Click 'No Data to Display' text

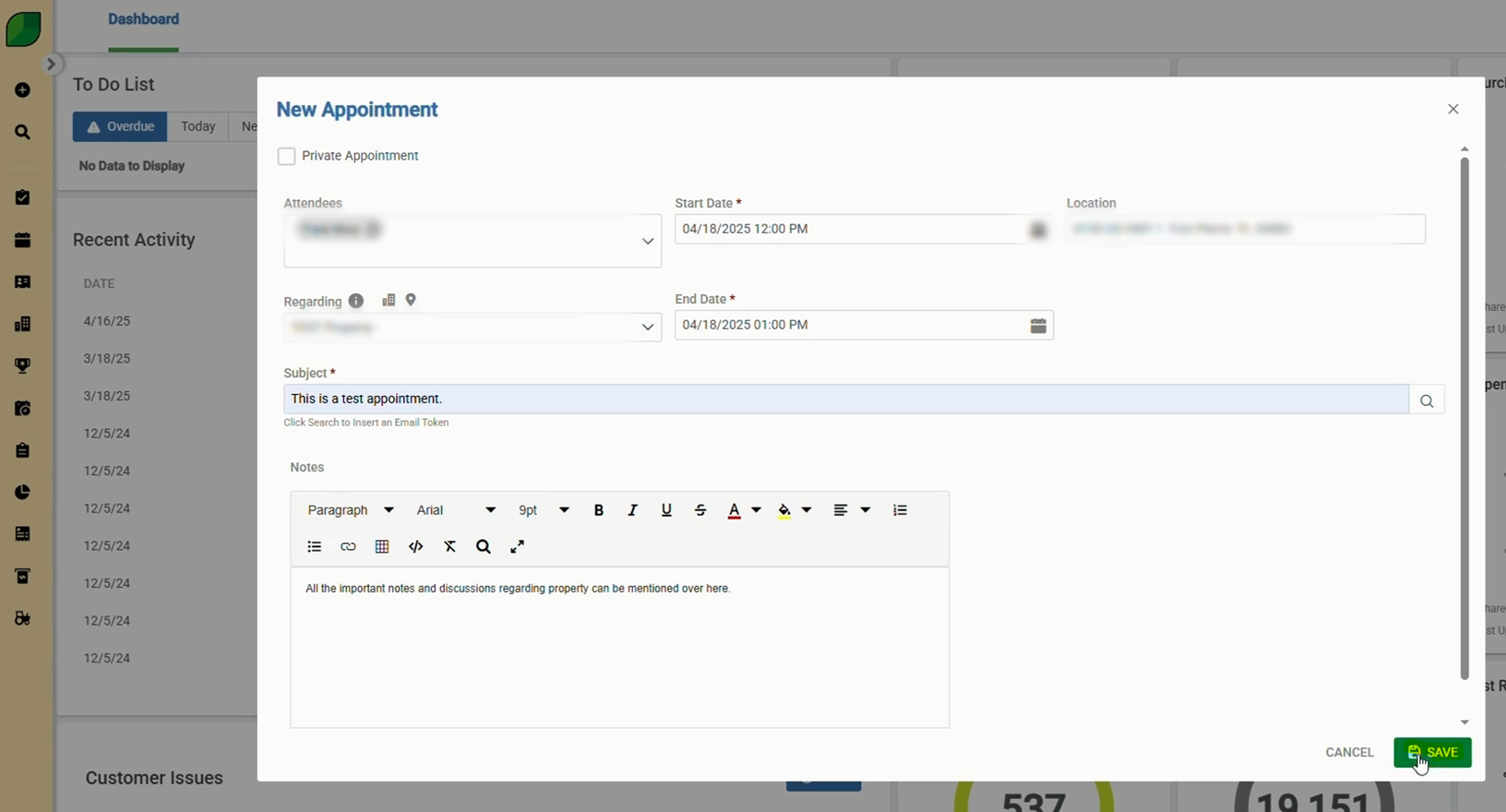click(x=132, y=166)
